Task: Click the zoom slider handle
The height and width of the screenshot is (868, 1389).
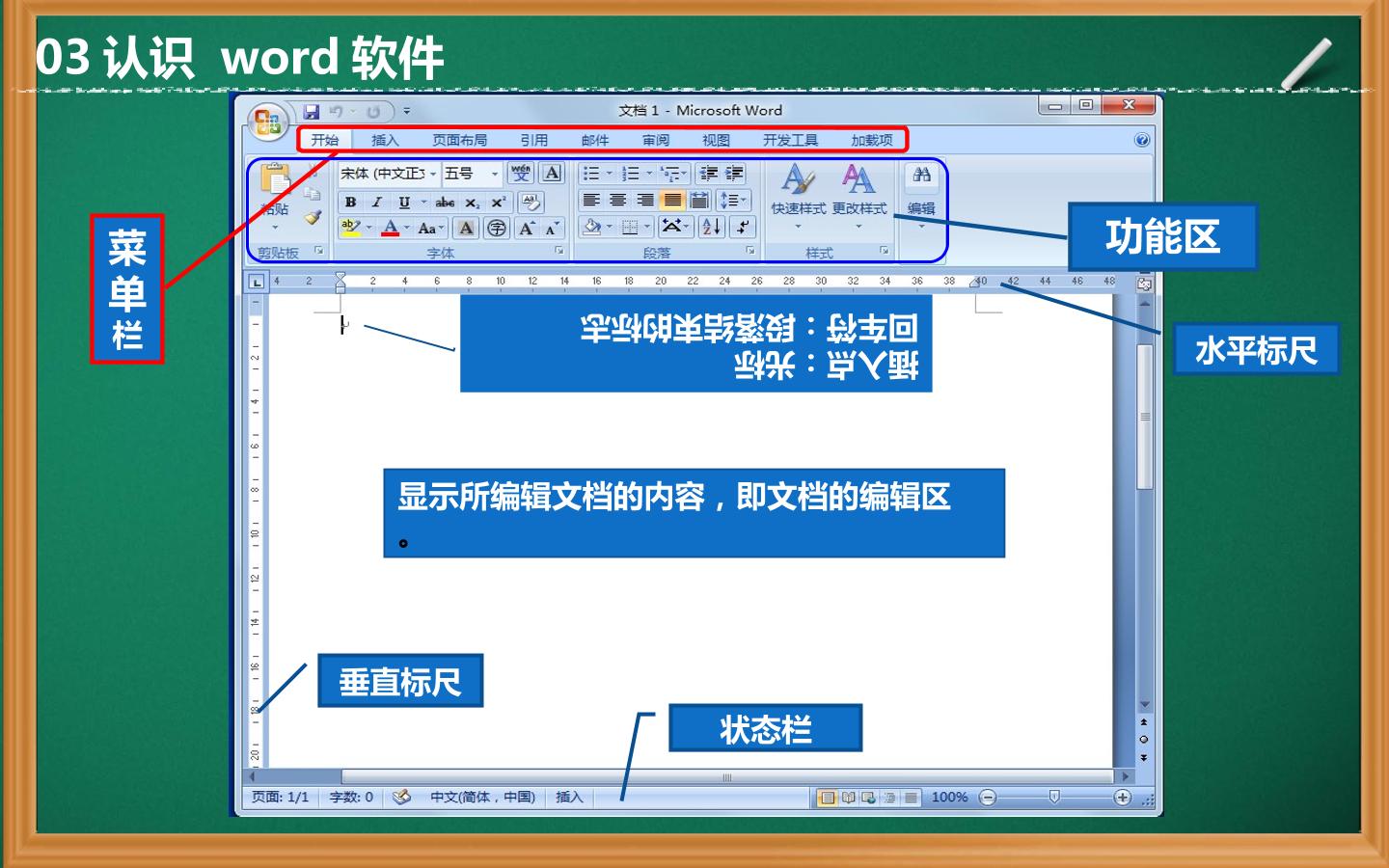Action: click(1054, 797)
